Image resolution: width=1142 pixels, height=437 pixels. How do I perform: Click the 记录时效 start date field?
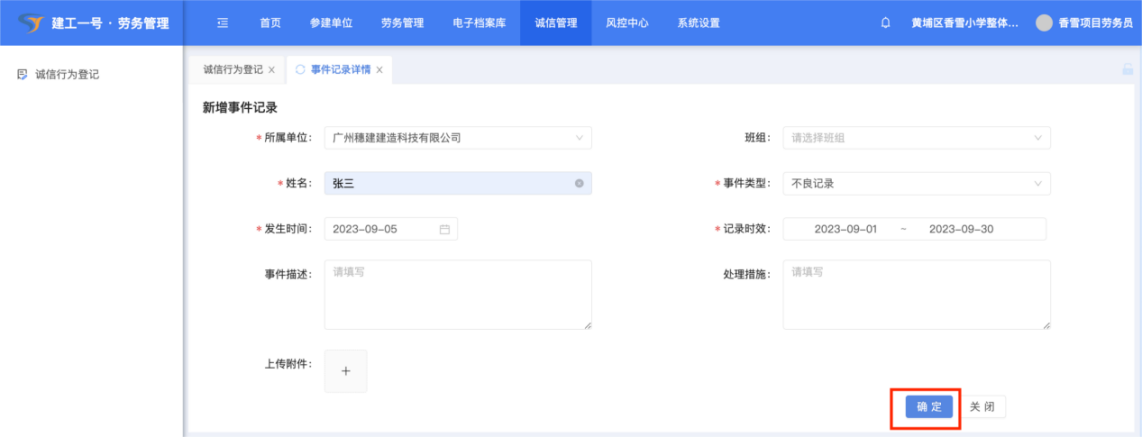pyautogui.click(x=845, y=229)
